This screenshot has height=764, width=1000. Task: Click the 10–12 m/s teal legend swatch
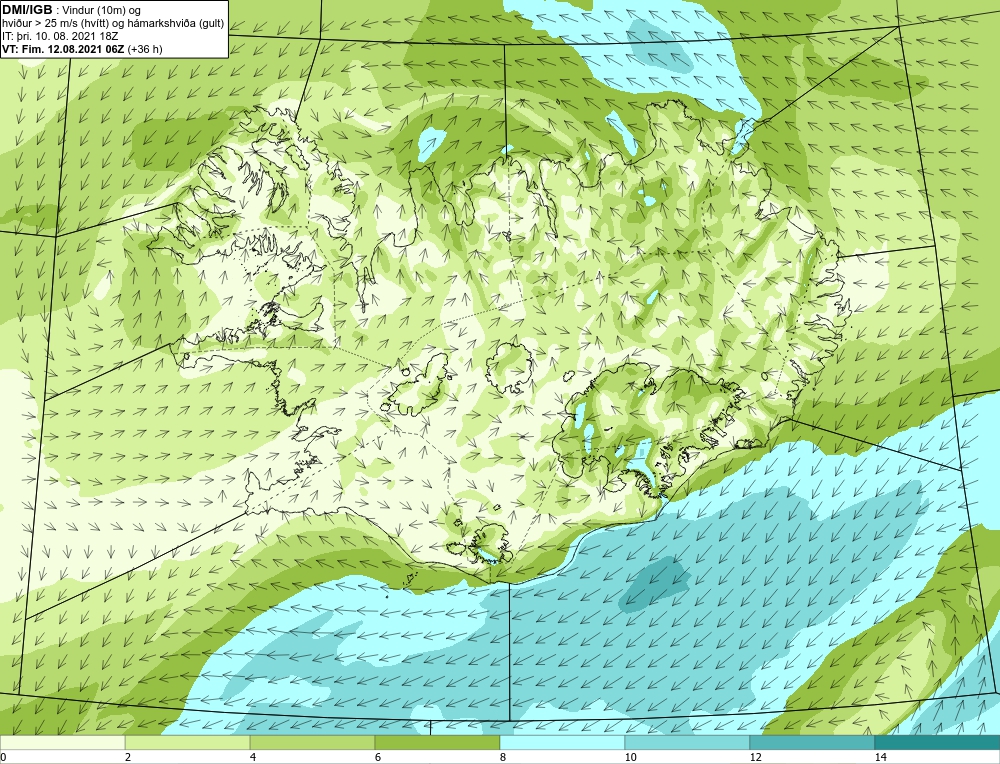(688, 742)
